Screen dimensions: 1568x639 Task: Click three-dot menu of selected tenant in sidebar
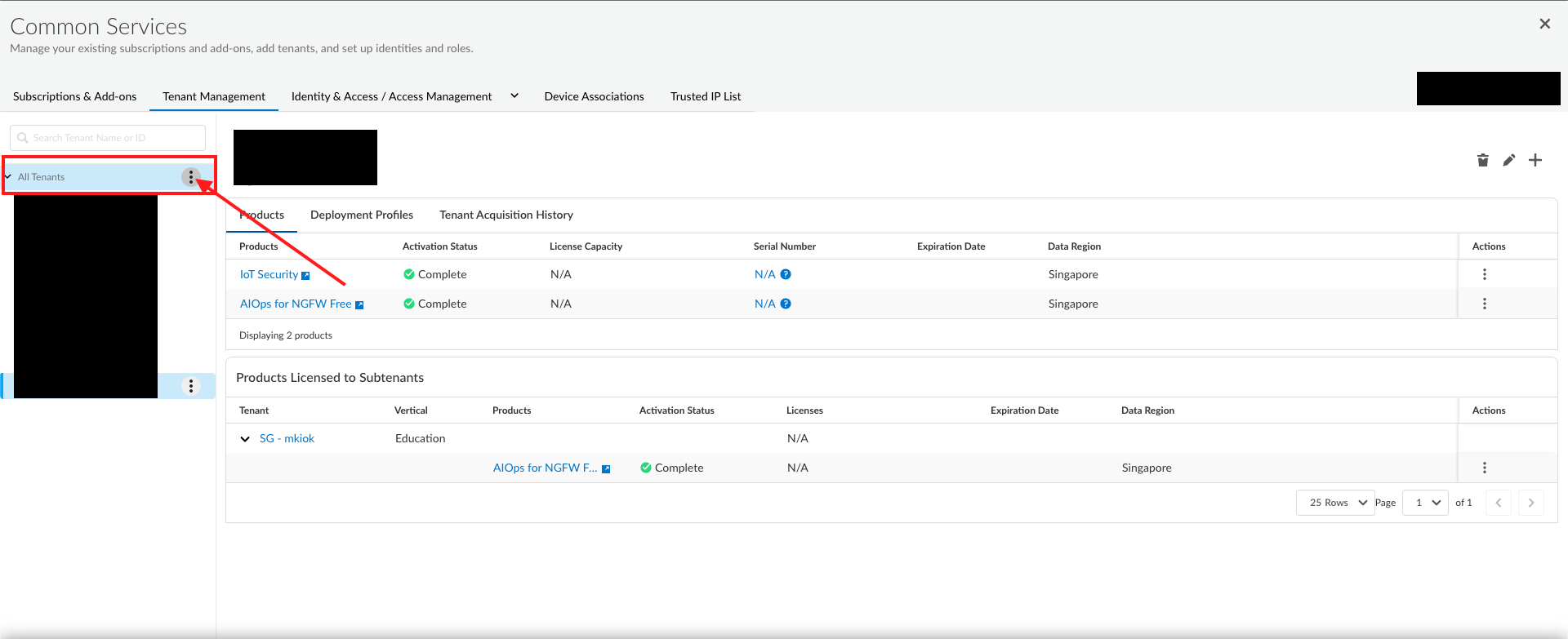pos(191,386)
